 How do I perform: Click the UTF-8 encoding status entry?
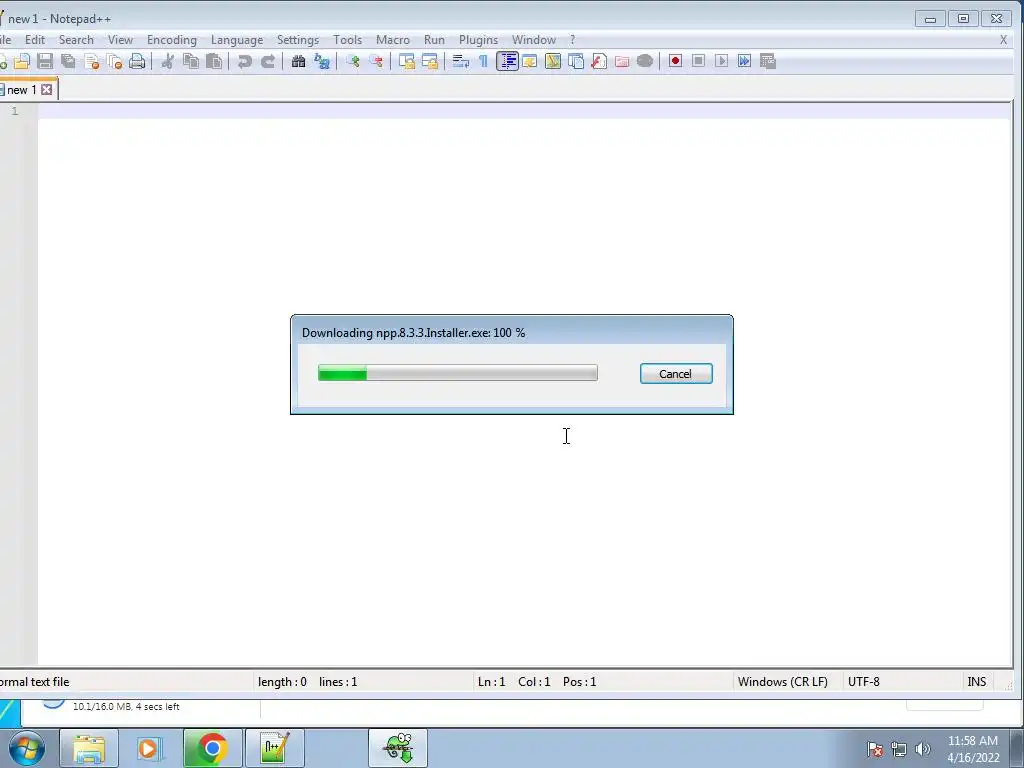point(863,682)
